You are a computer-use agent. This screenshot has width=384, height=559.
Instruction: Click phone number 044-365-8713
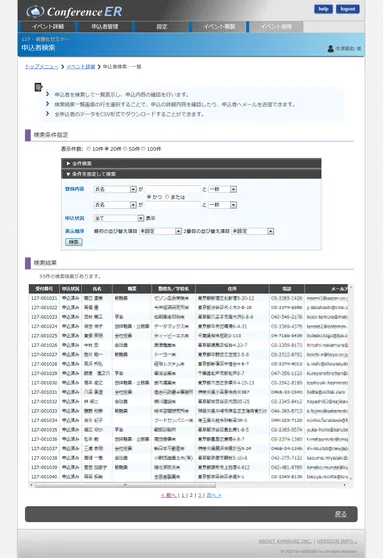287,411
